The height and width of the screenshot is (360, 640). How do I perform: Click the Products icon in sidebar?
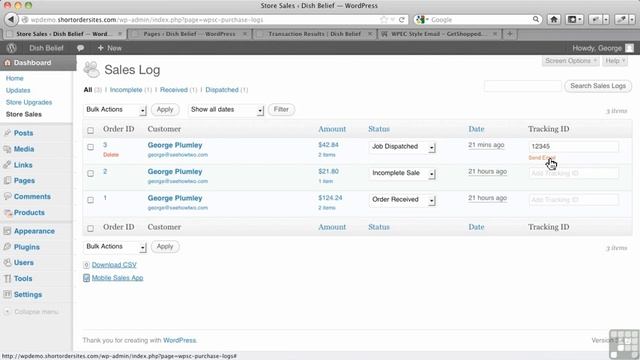[x=7, y=212]
